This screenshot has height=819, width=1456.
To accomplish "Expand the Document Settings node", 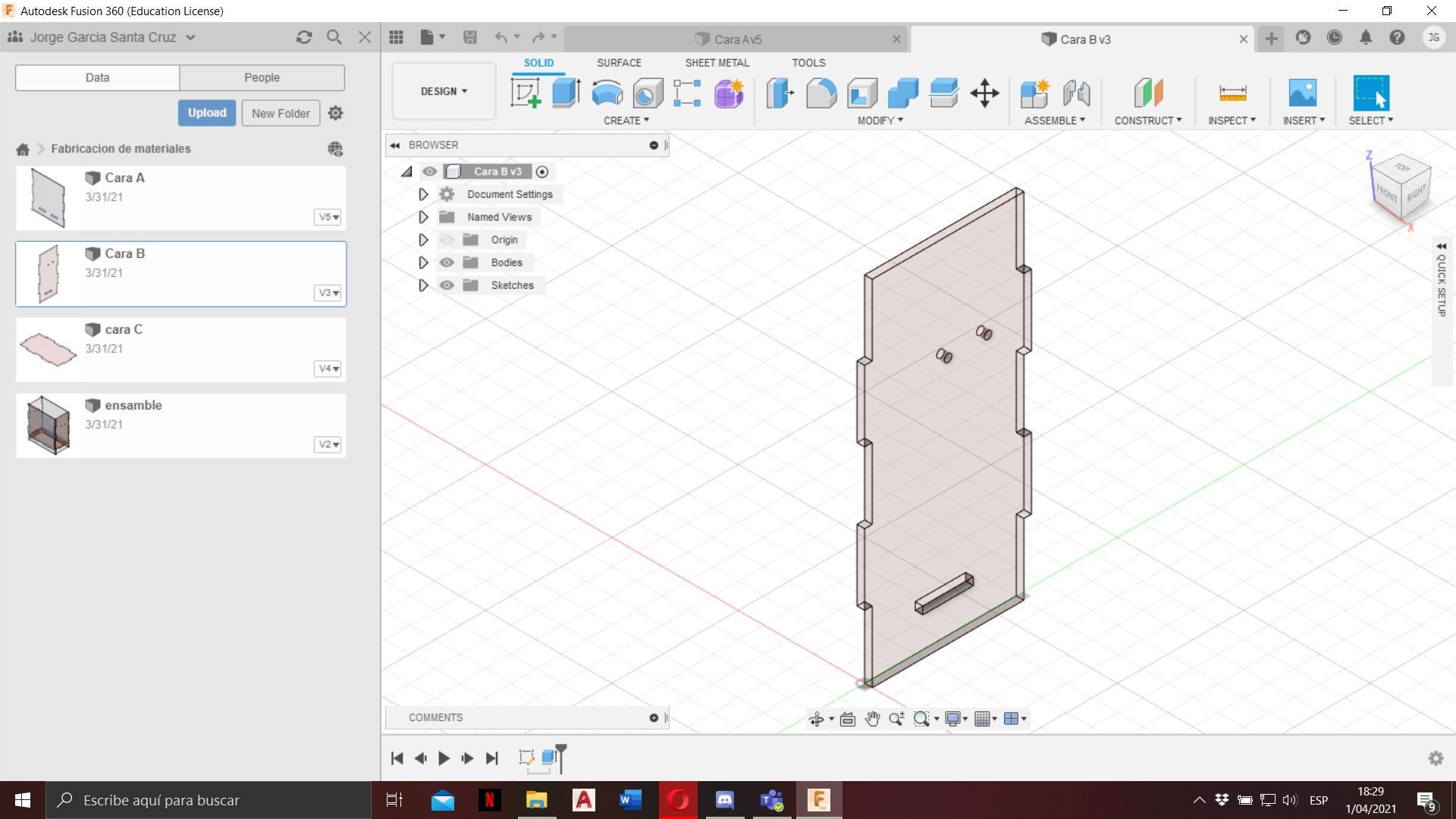I will 423,194.
